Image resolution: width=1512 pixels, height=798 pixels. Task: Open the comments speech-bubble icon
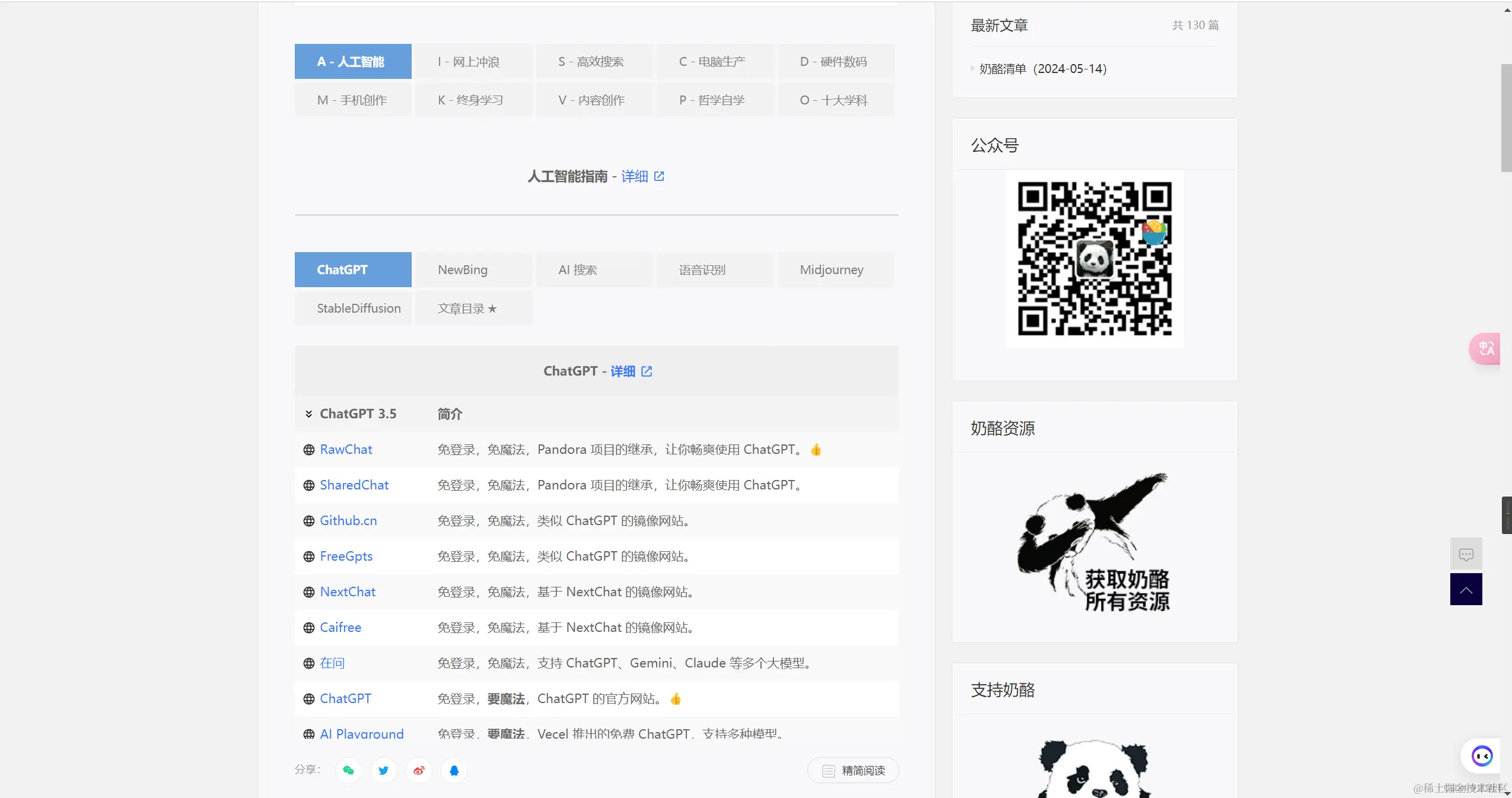pos(1465,554)
